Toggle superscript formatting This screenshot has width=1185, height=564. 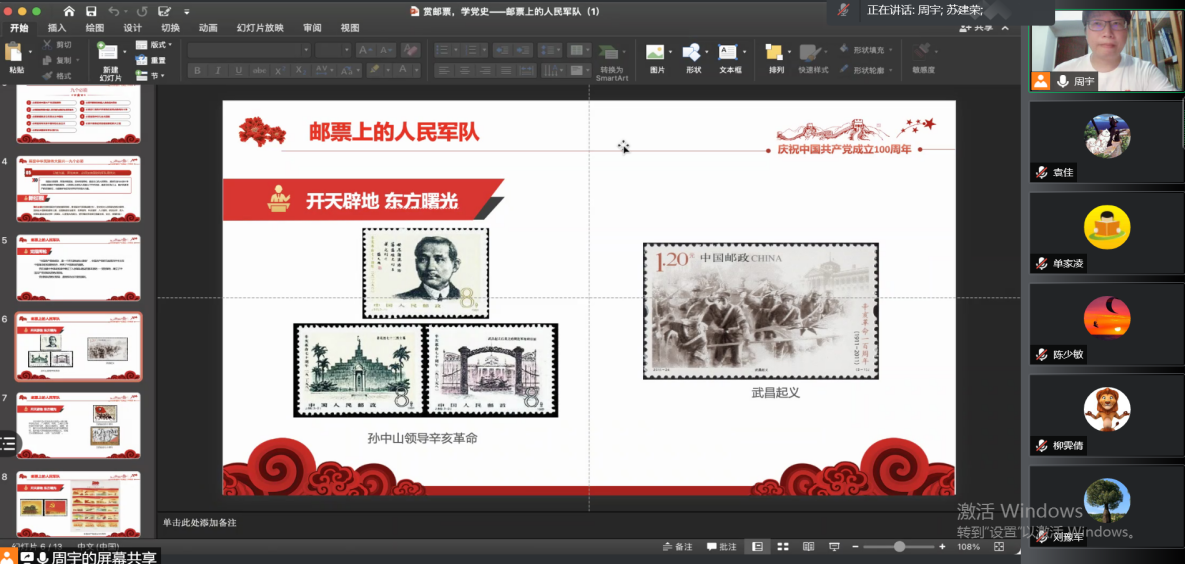point(280,70)
